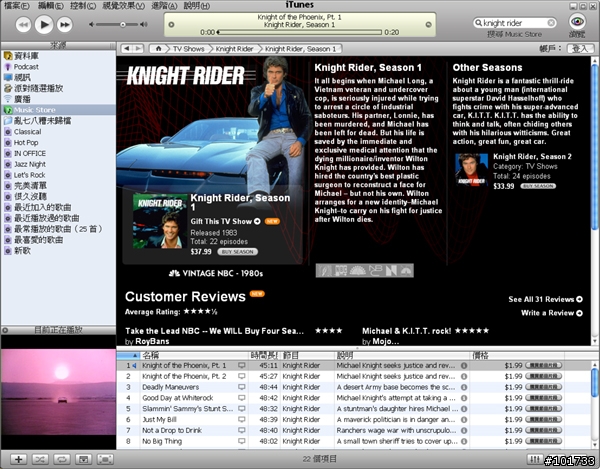
Task: Skip to previous track button
Action: 23,25
